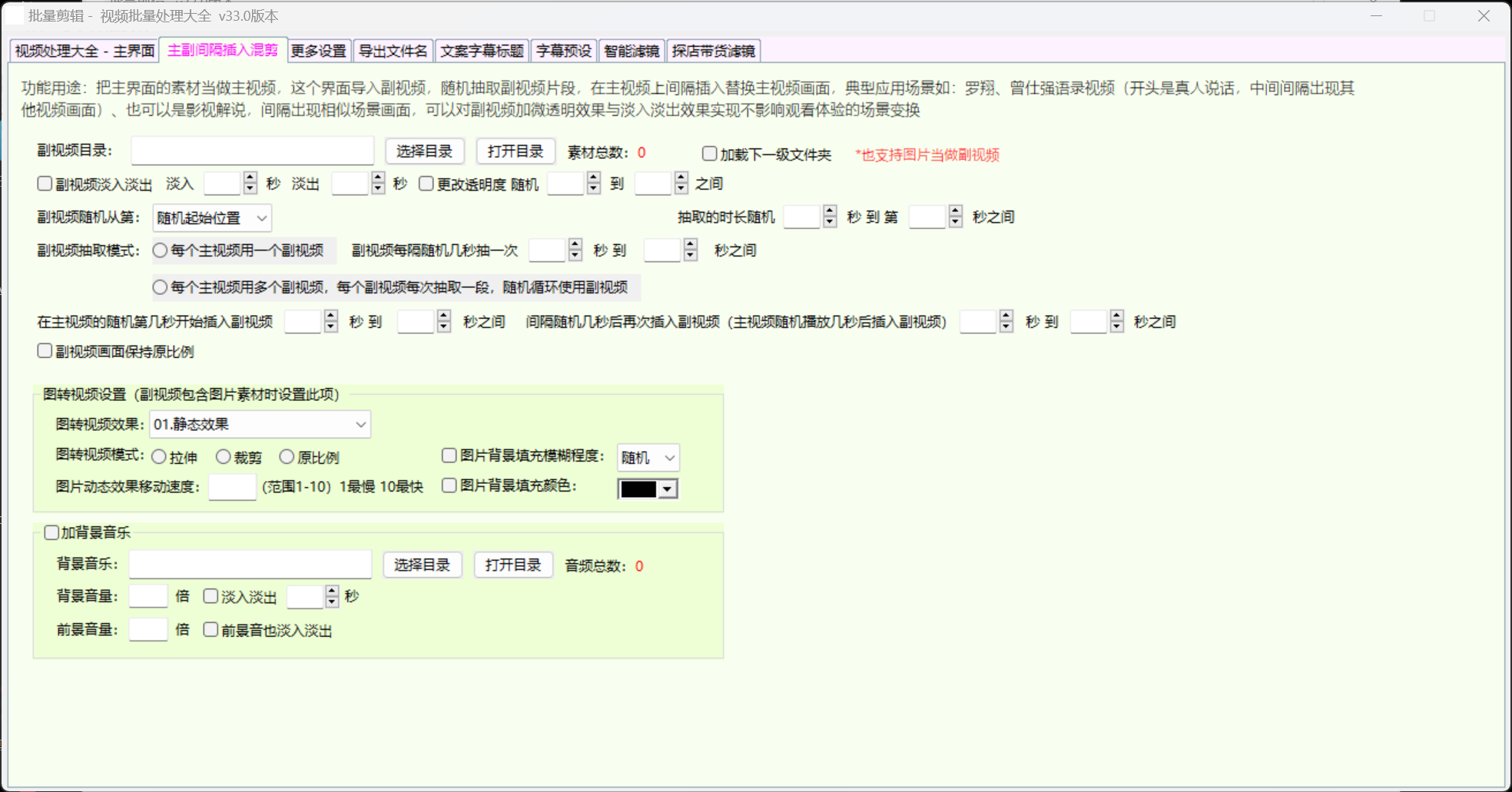Click 打开目录 for 副视频目录
Screen dimensions: 1512x792
(x=516, y=151)
